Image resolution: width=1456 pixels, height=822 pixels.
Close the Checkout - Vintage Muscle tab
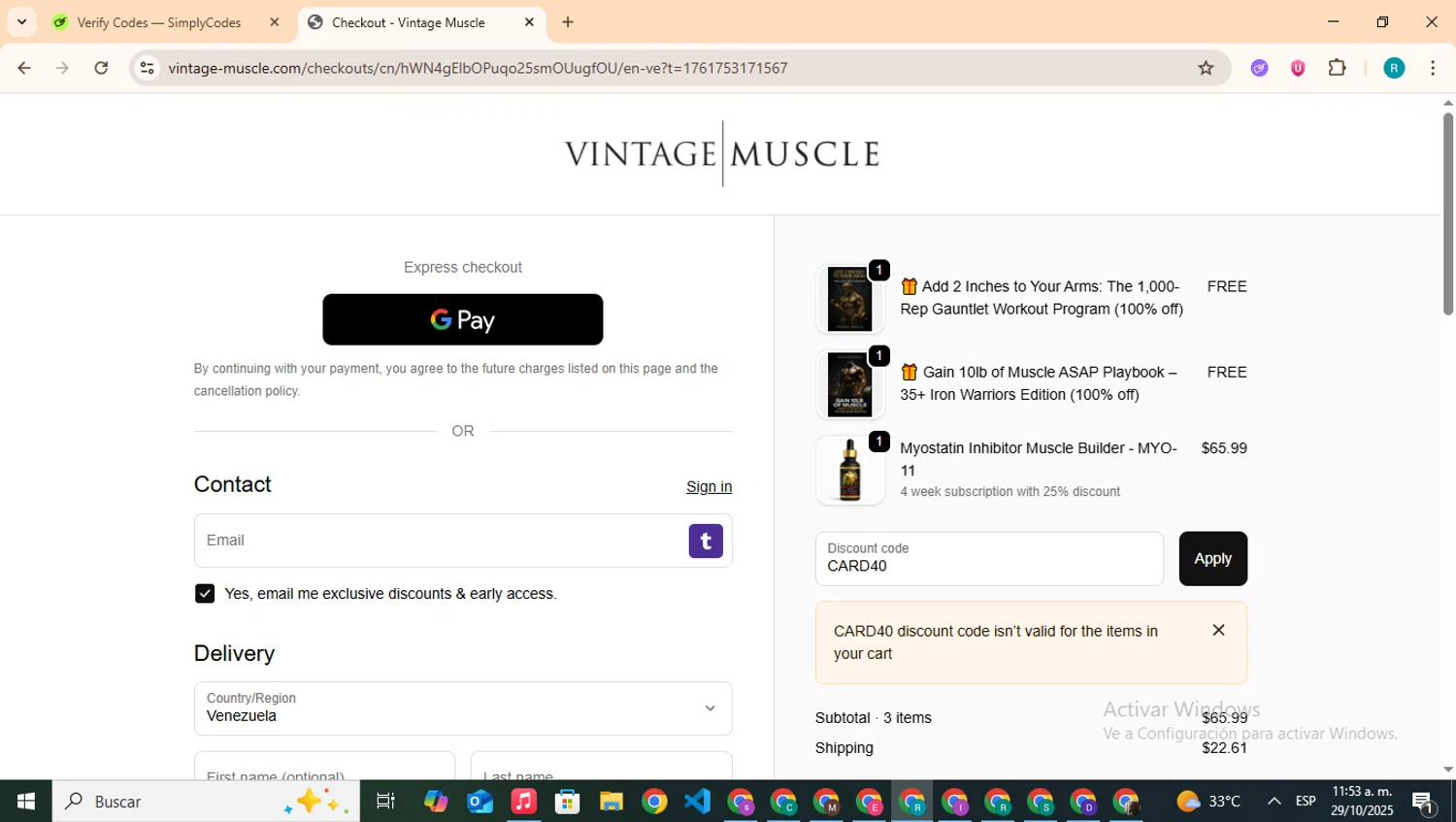click(x=529, y=22)
